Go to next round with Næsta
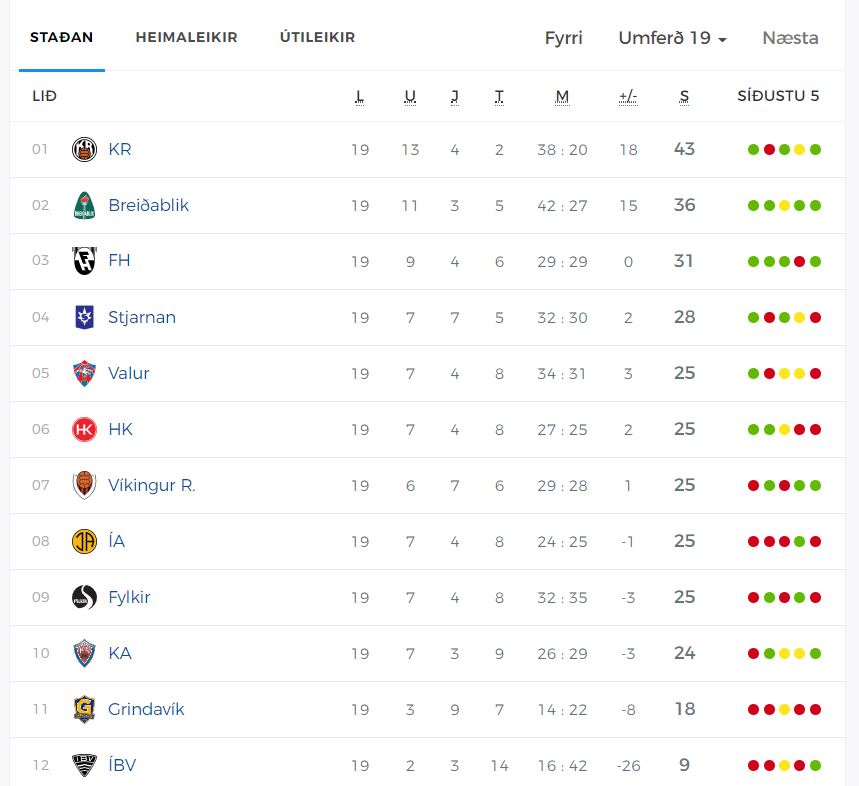This screenshot has width=859, height=786. 791,38
